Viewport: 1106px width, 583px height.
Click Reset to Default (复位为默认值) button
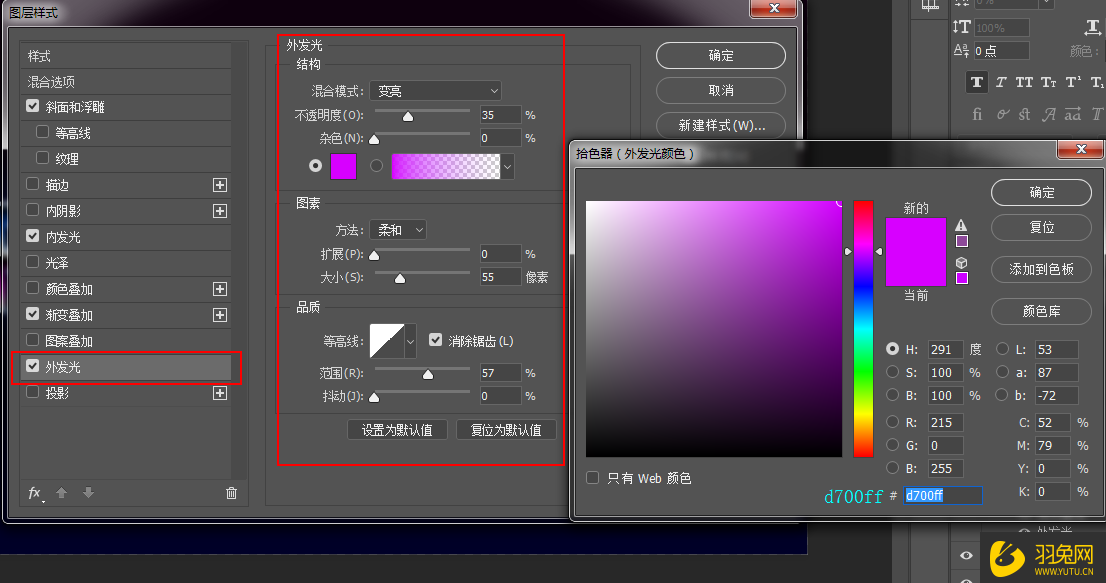pyautogui.click(x=506, y=430)
